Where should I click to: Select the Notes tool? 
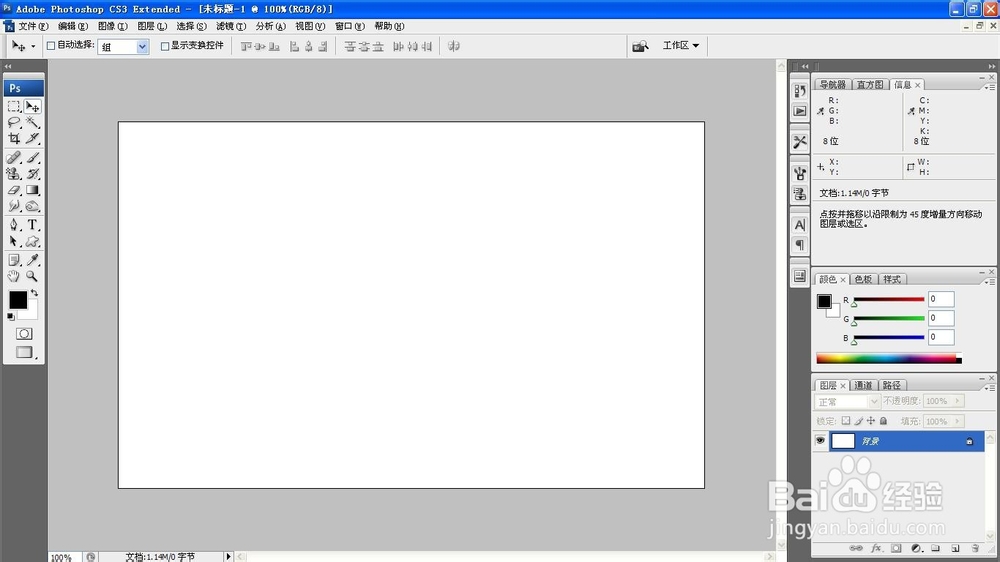tap(14, 260)
